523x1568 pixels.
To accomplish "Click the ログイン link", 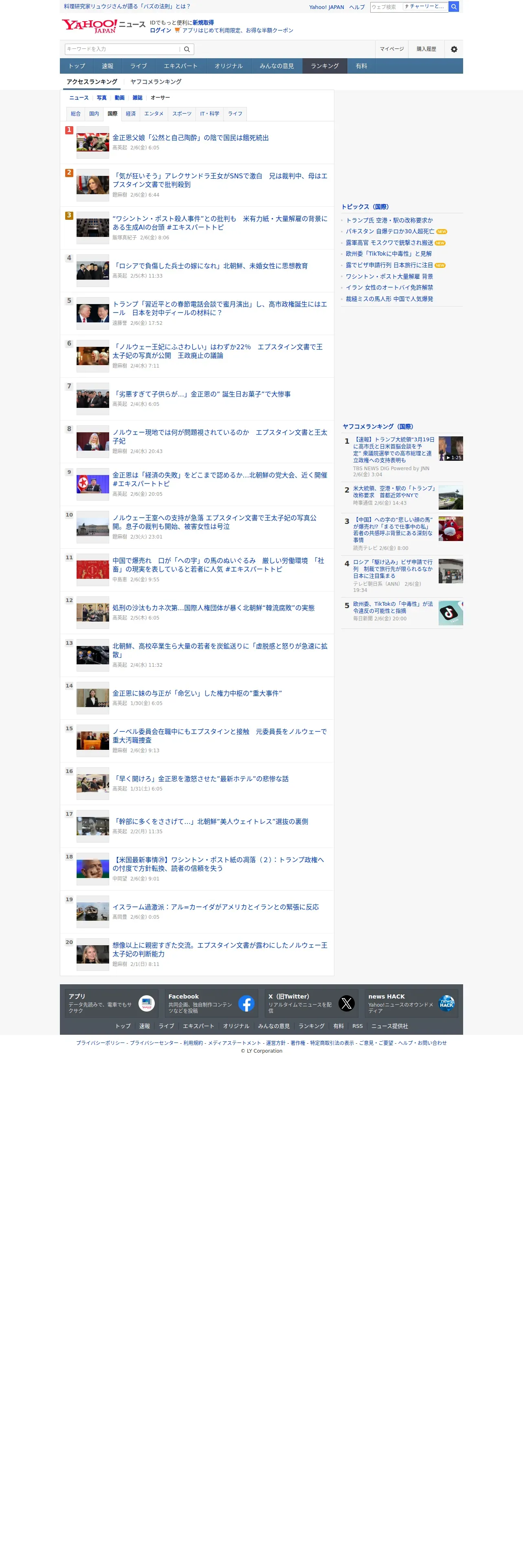I will point(161,31).
